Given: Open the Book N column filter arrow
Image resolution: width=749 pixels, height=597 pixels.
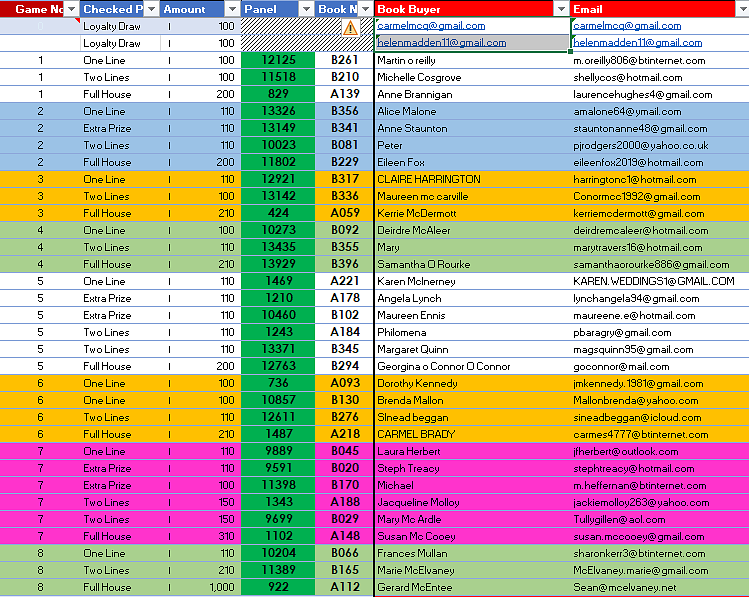Looking at the screenshot, I should tap(365, 9).
